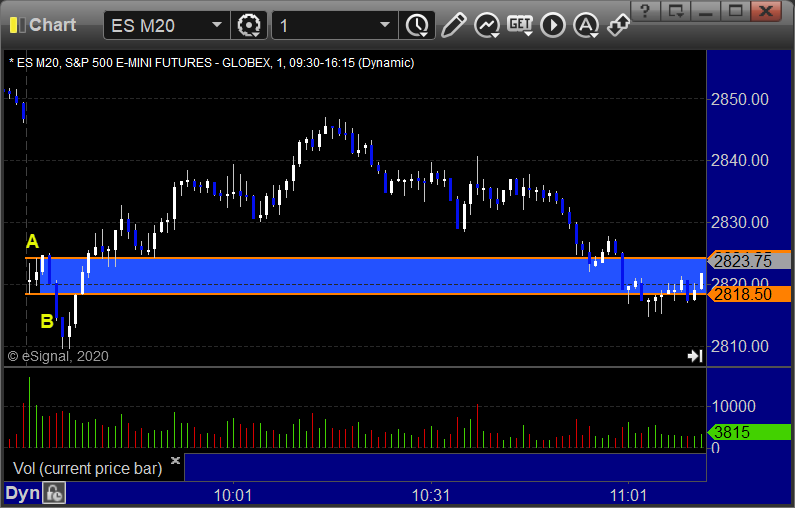Screen dimensions: 795x508
Task: Click the detach window icon
Action: pos(676,11)
